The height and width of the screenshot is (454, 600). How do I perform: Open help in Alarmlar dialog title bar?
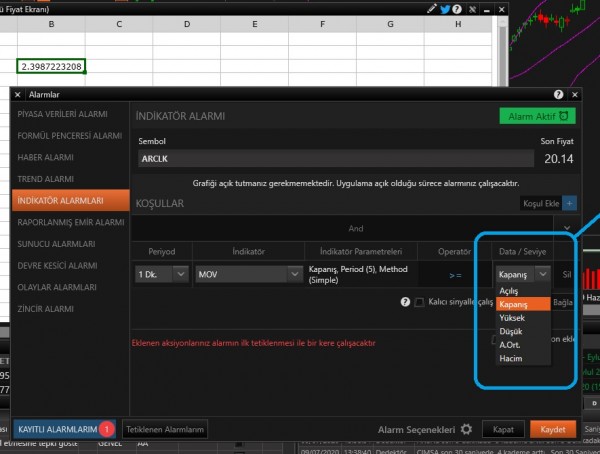pyautogui.click(x=559, y=94)
